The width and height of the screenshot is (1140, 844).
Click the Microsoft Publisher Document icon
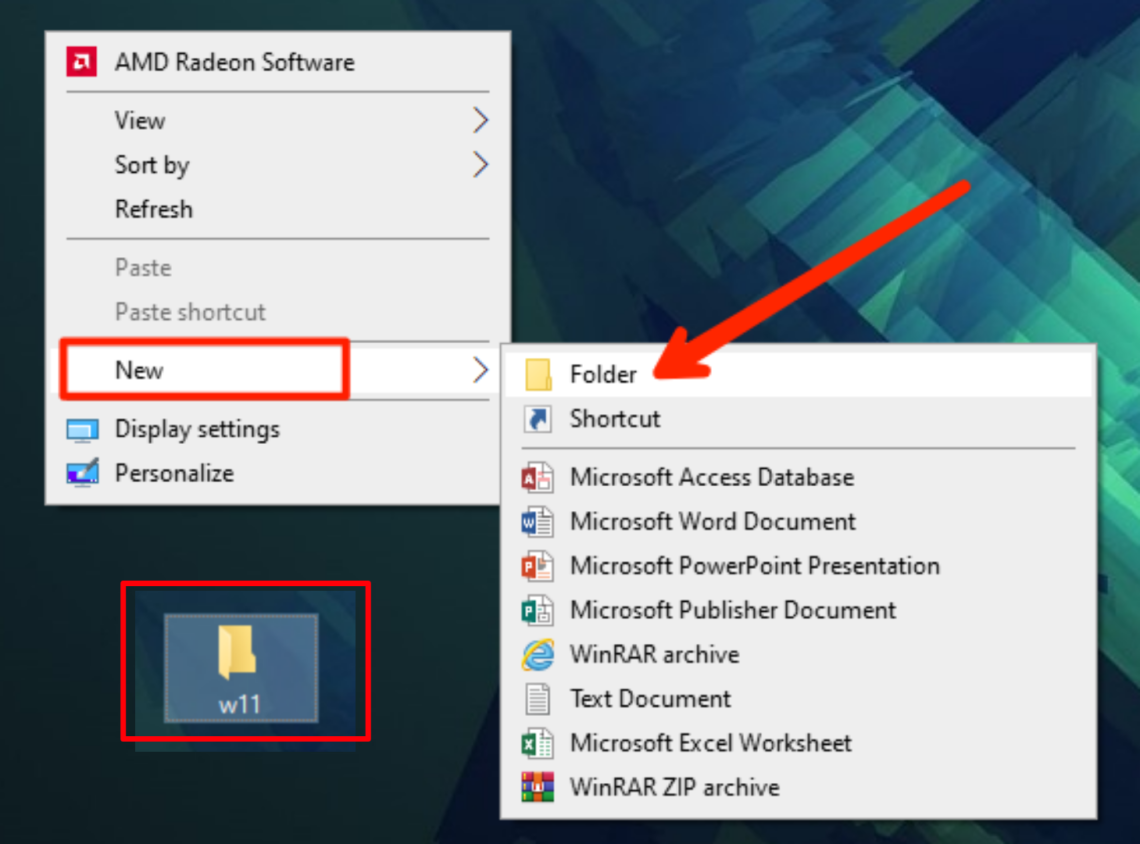tap(538, 609)
